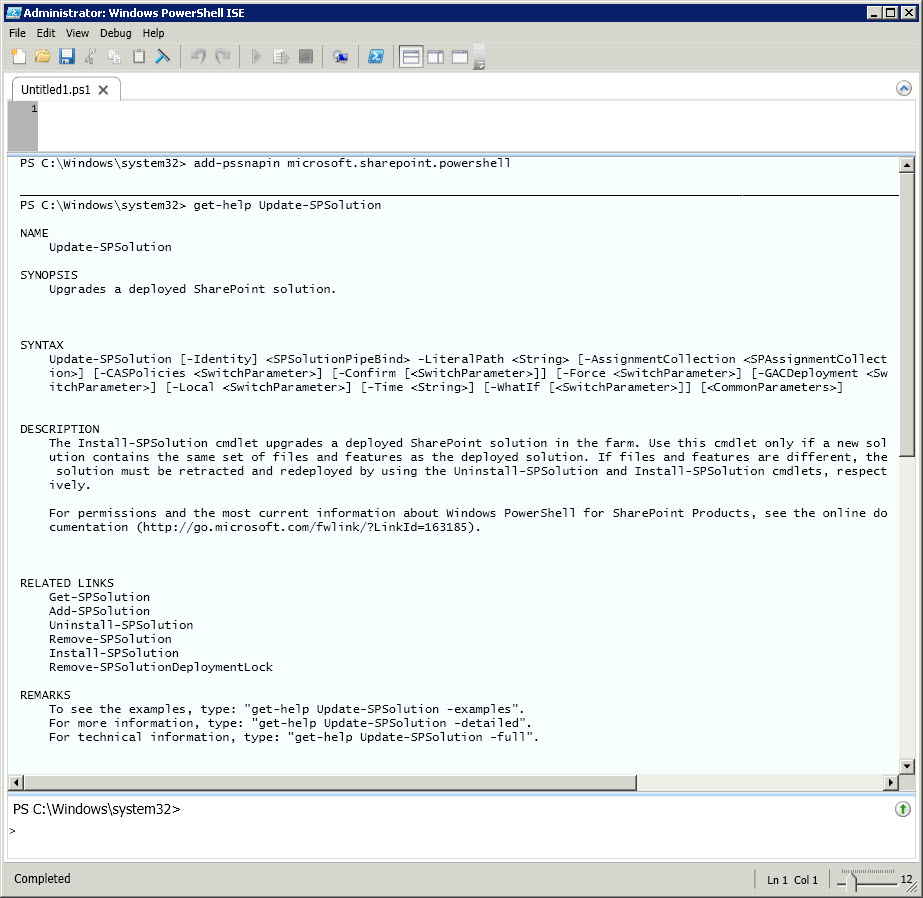Select the Untitled1.ps1 tab
This screenshot has width=923, height=898.
point(55,89)
